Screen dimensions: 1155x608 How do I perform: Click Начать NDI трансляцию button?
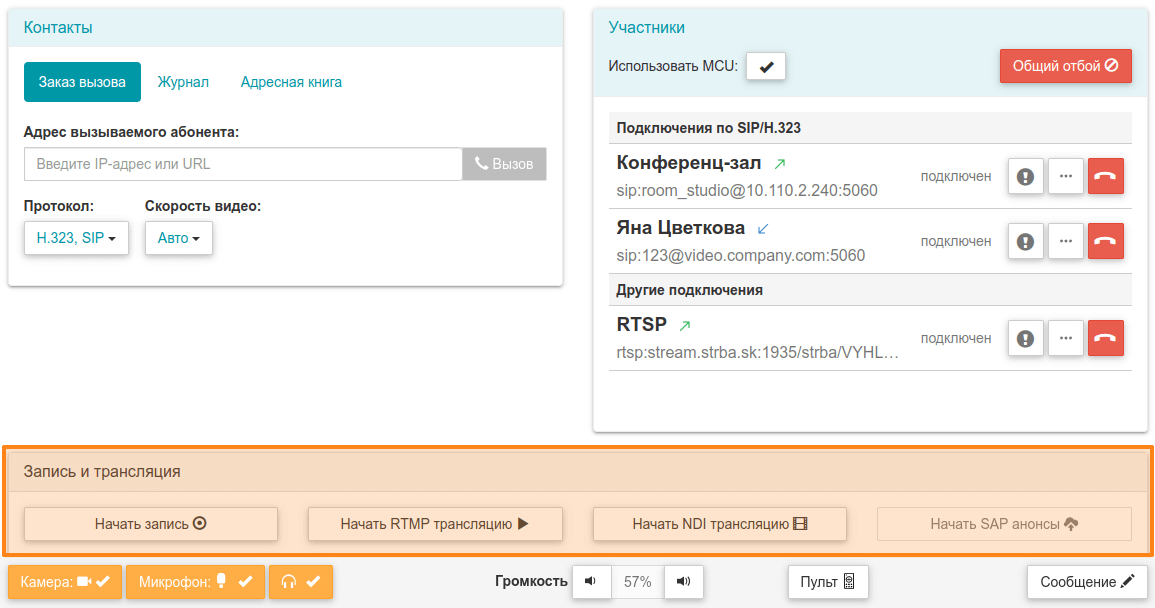coord(720,524)
